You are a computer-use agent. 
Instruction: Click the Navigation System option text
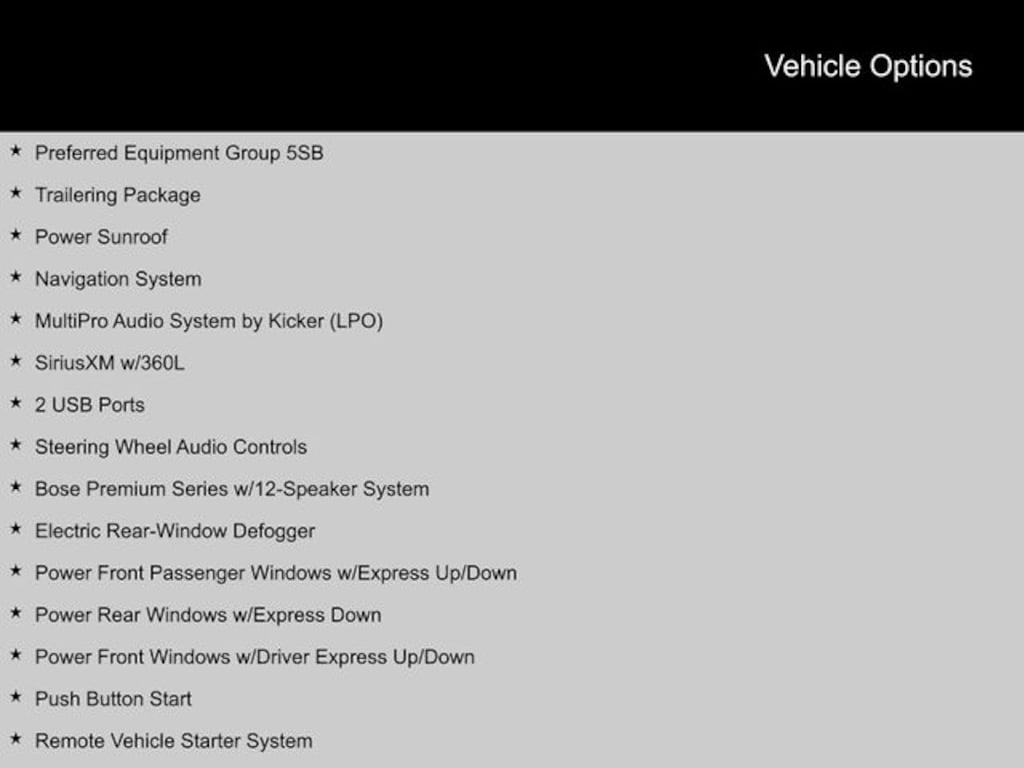click(x=118, y=279)
